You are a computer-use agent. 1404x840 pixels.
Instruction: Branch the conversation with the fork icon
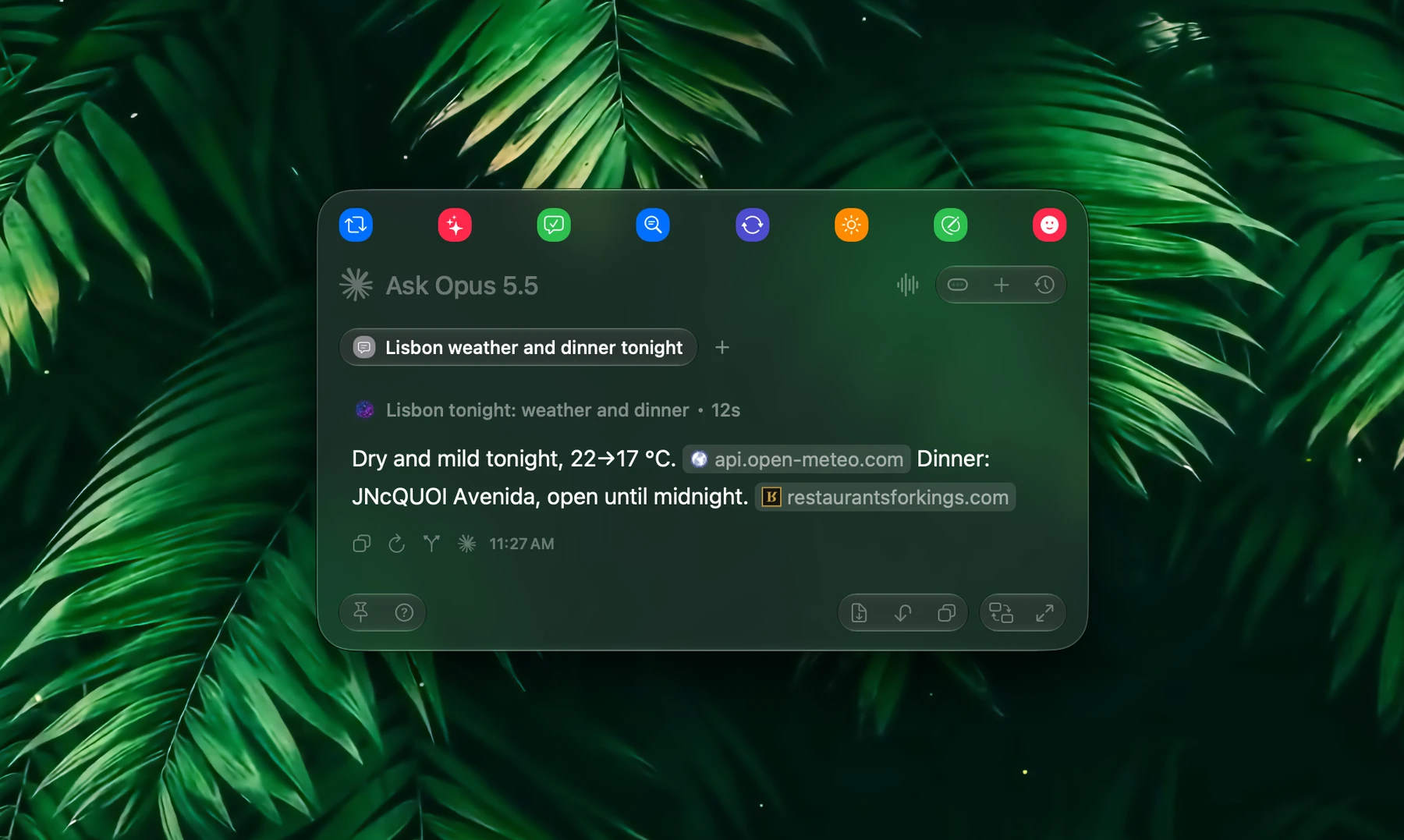[x=431, y=544]
